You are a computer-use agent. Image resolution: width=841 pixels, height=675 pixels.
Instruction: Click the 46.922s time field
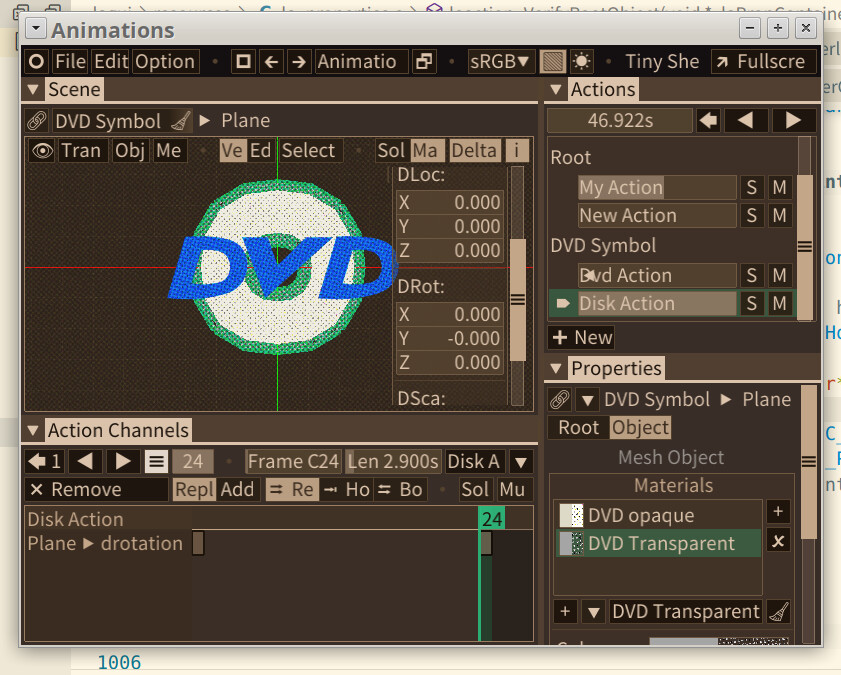click(620, 121)
